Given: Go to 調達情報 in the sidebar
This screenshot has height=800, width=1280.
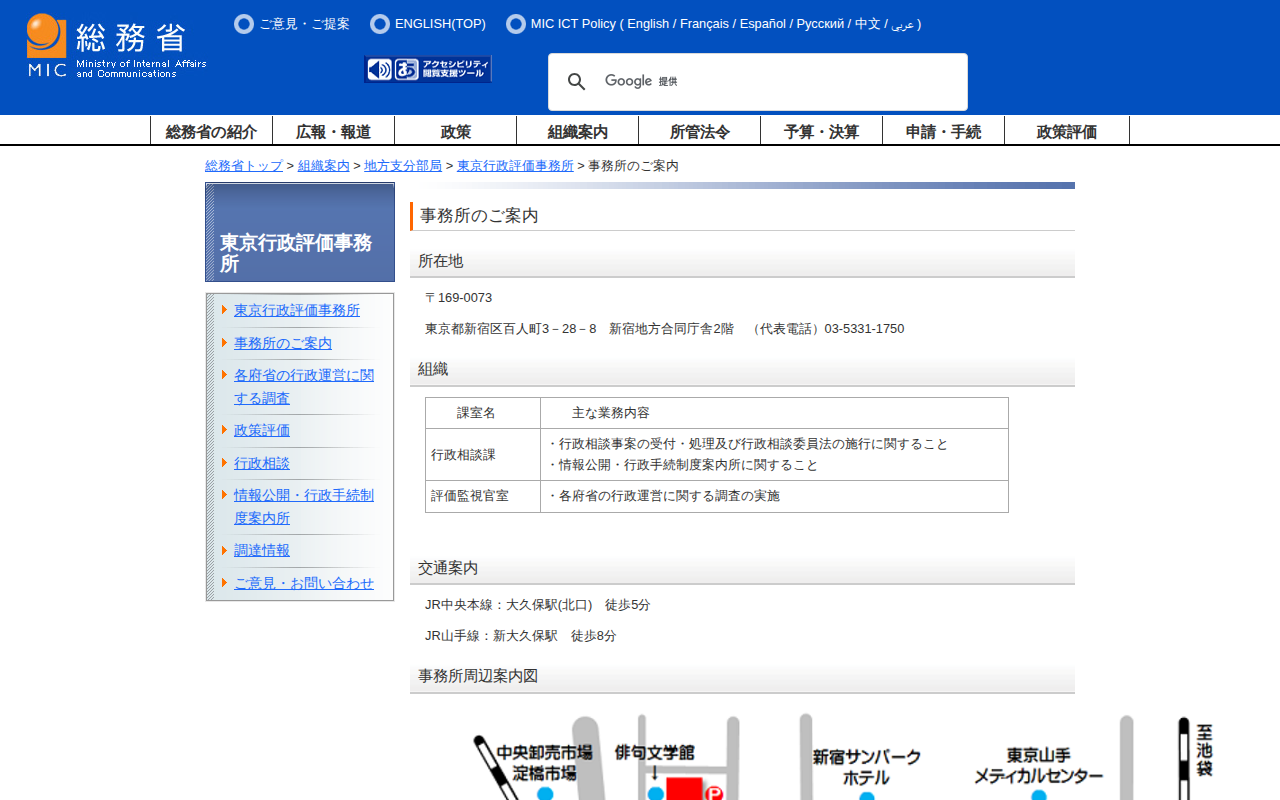Looking at the screenshot, I should (262, 550).
